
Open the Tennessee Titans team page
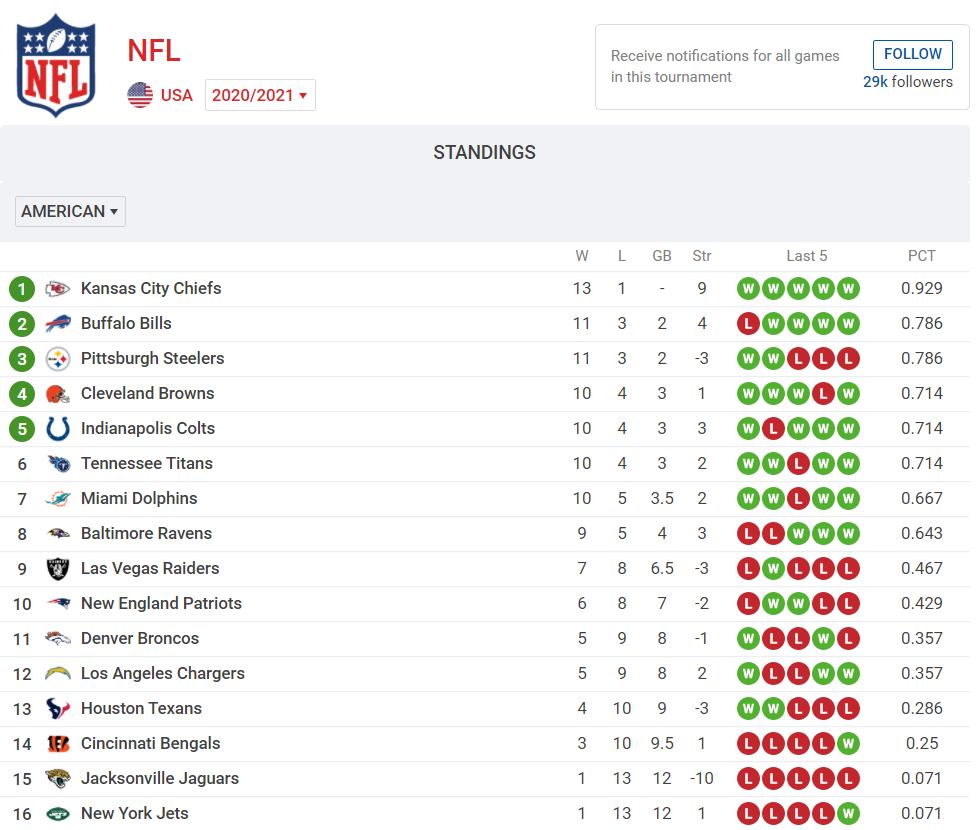coord(147,463)
